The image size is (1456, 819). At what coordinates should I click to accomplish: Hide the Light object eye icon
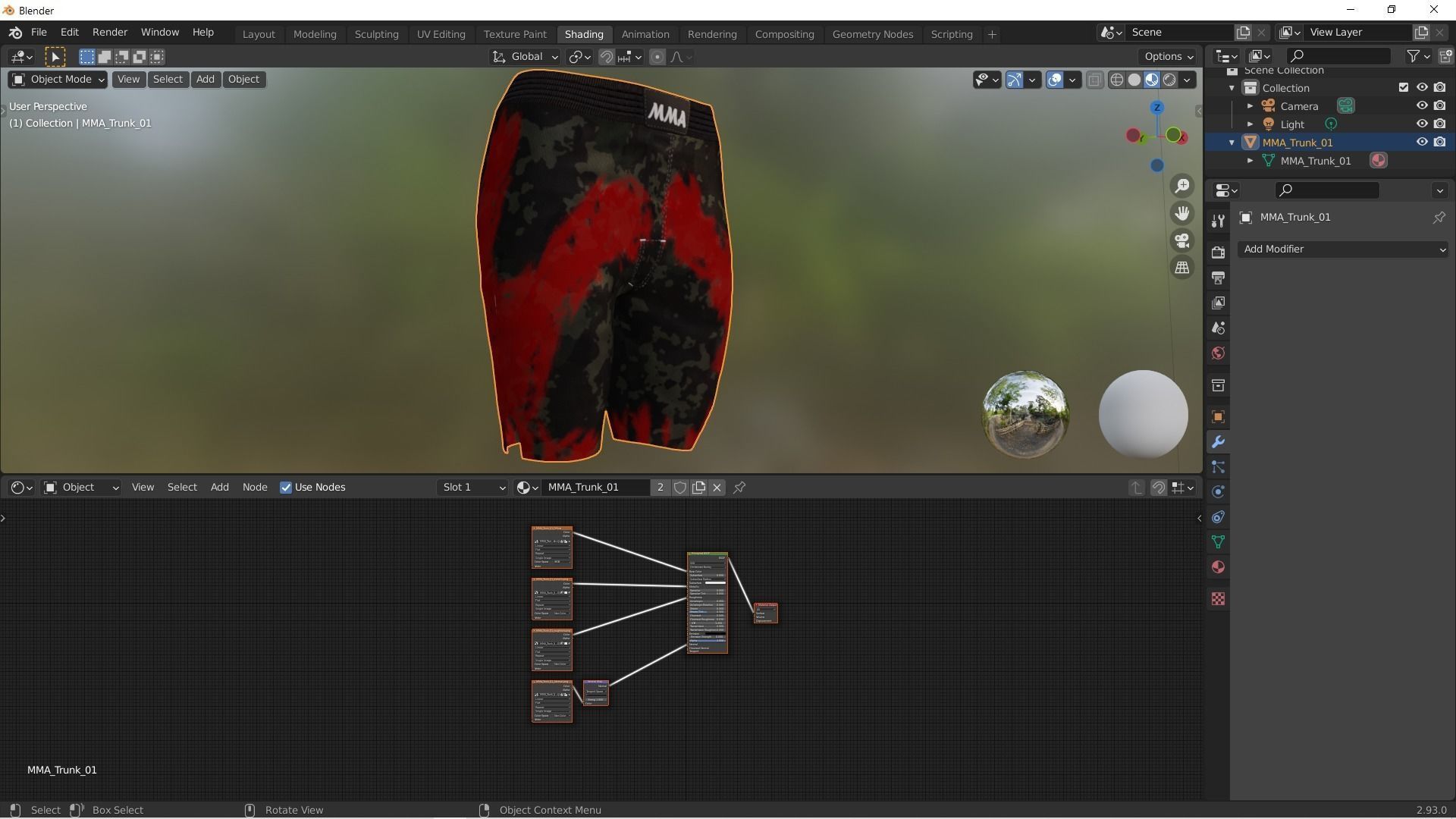point(1422,124)
